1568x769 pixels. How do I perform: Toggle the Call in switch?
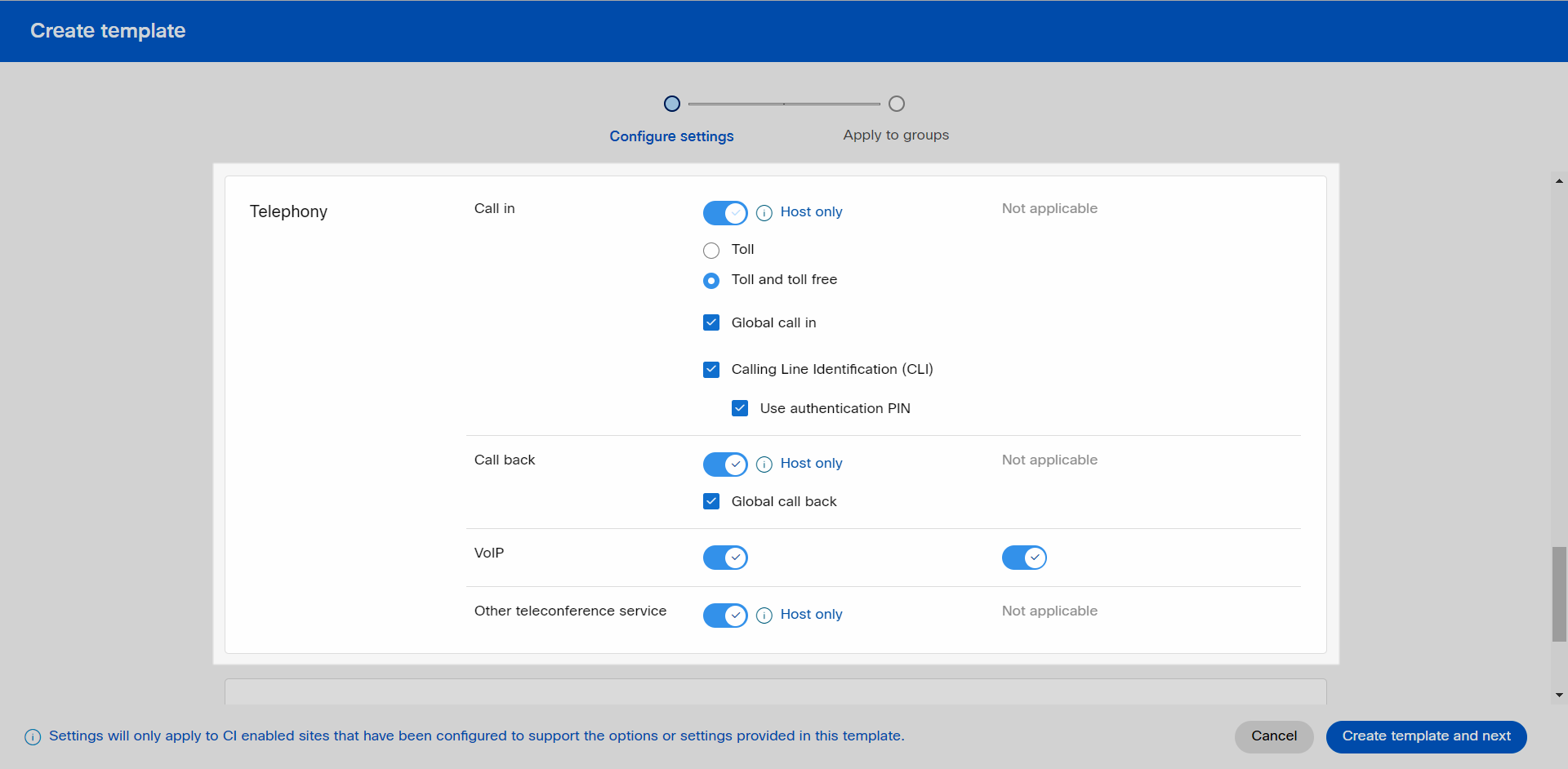(725, 213)
